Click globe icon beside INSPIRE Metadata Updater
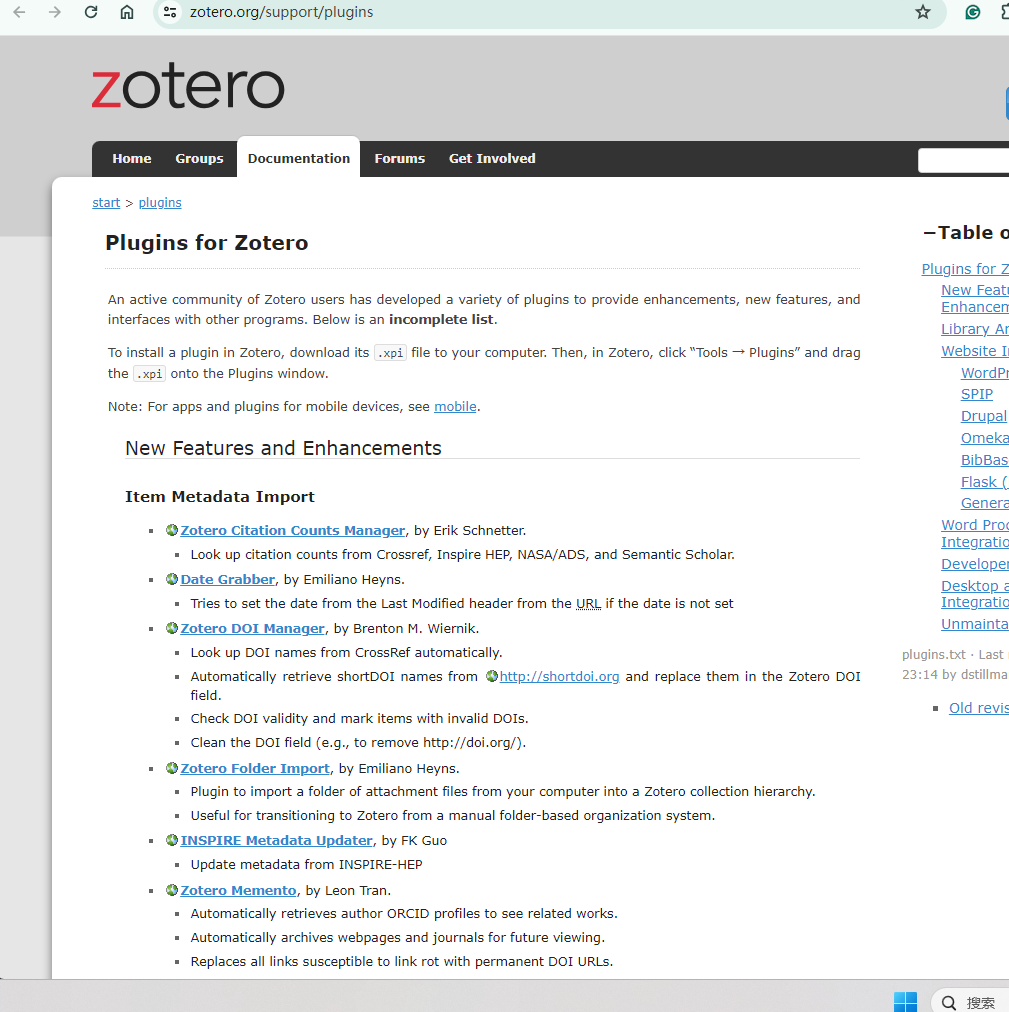This screenshot has width=1009, height=1012. [172, 840]
